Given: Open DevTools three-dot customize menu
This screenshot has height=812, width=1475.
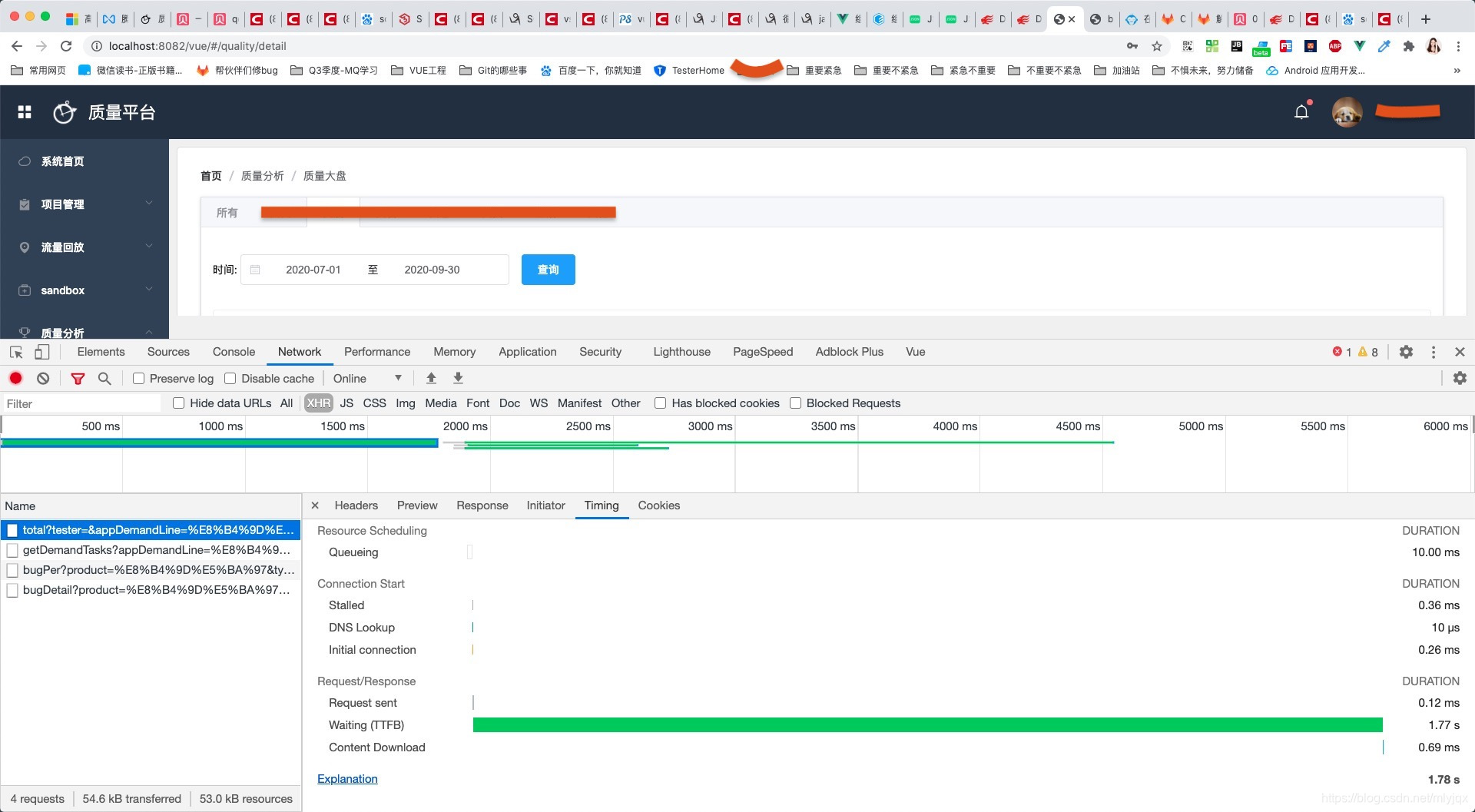Looking at the screenshot, I should pyautogui.click(x=1433, y=352).
